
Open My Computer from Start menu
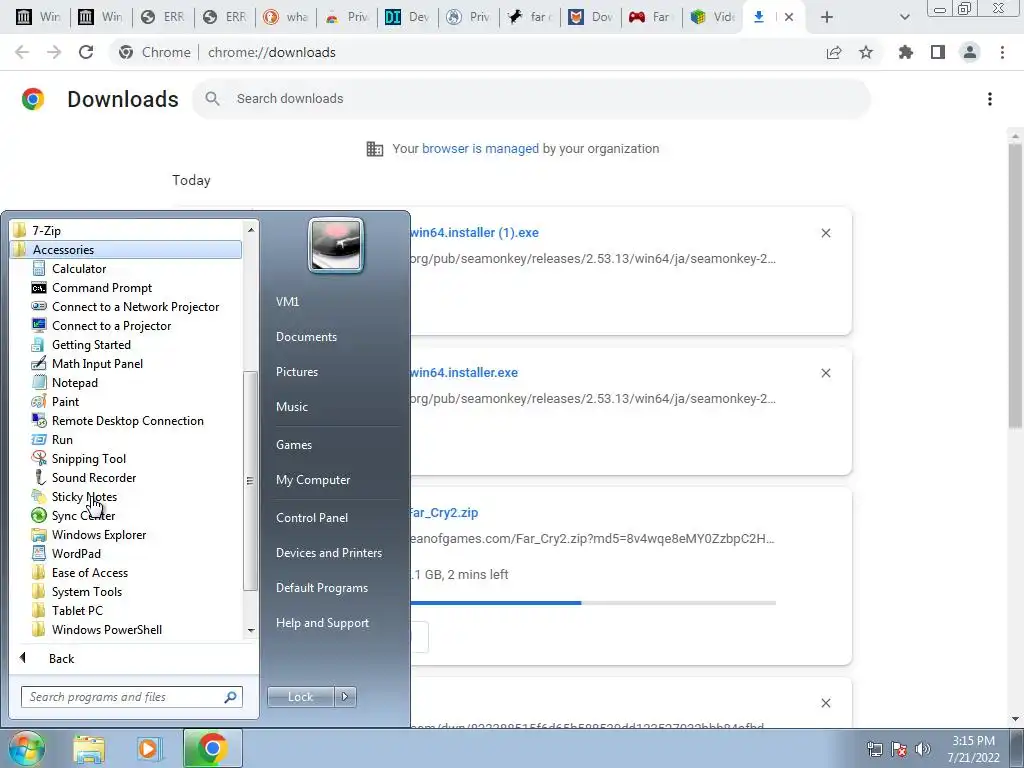click(x=313, y=479)
